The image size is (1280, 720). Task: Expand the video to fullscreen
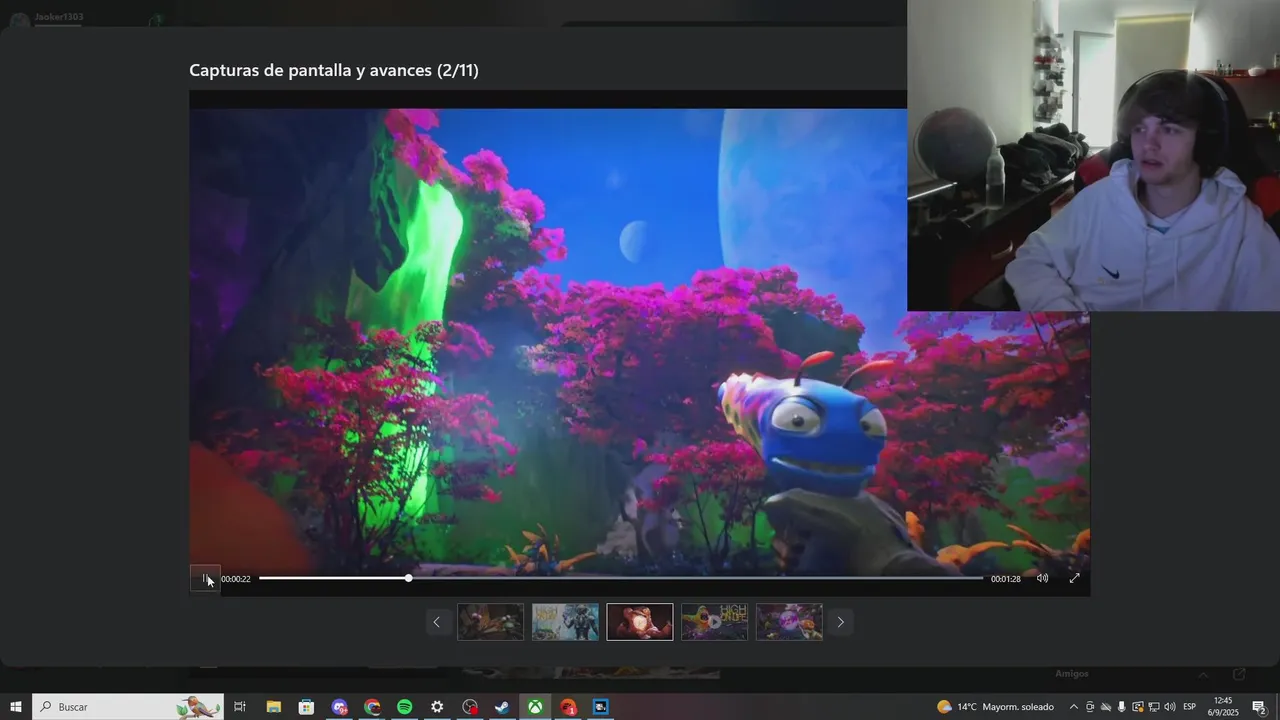(1074, 578)
